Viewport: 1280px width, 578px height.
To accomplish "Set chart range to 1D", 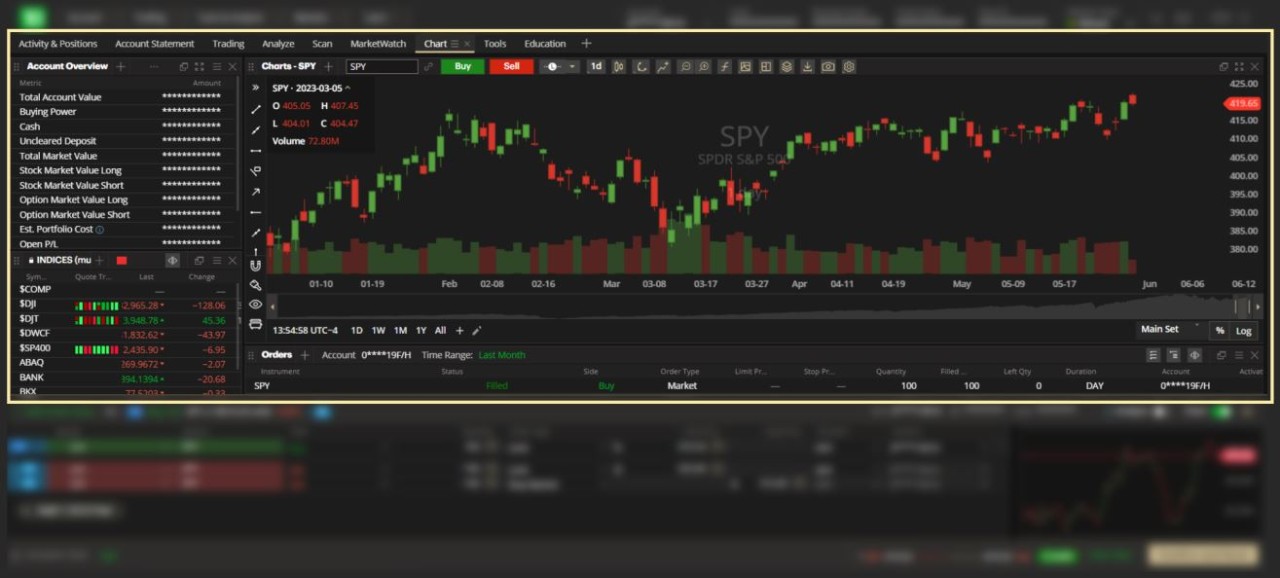I will (x=357, y=330).
